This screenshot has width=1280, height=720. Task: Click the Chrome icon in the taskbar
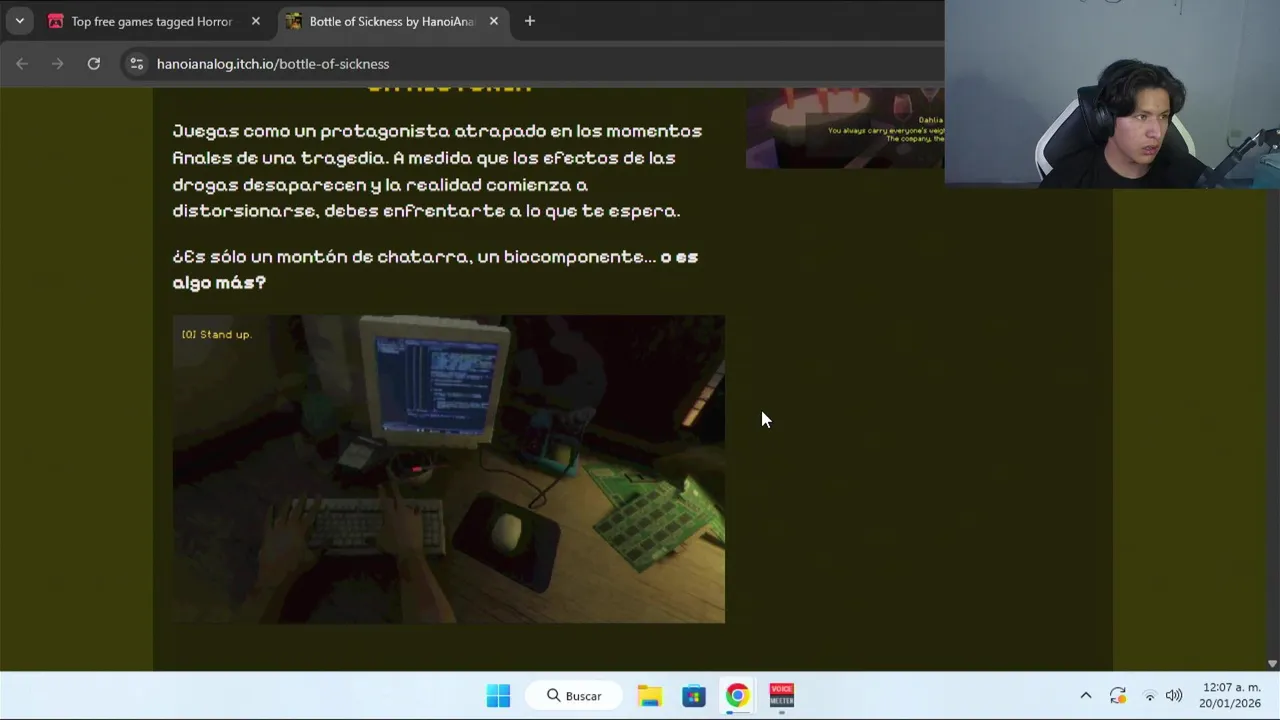737,696
